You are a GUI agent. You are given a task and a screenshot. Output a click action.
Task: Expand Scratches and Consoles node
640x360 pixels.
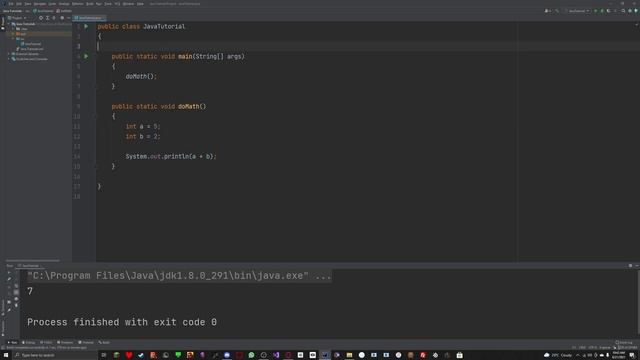pos(9,59)
